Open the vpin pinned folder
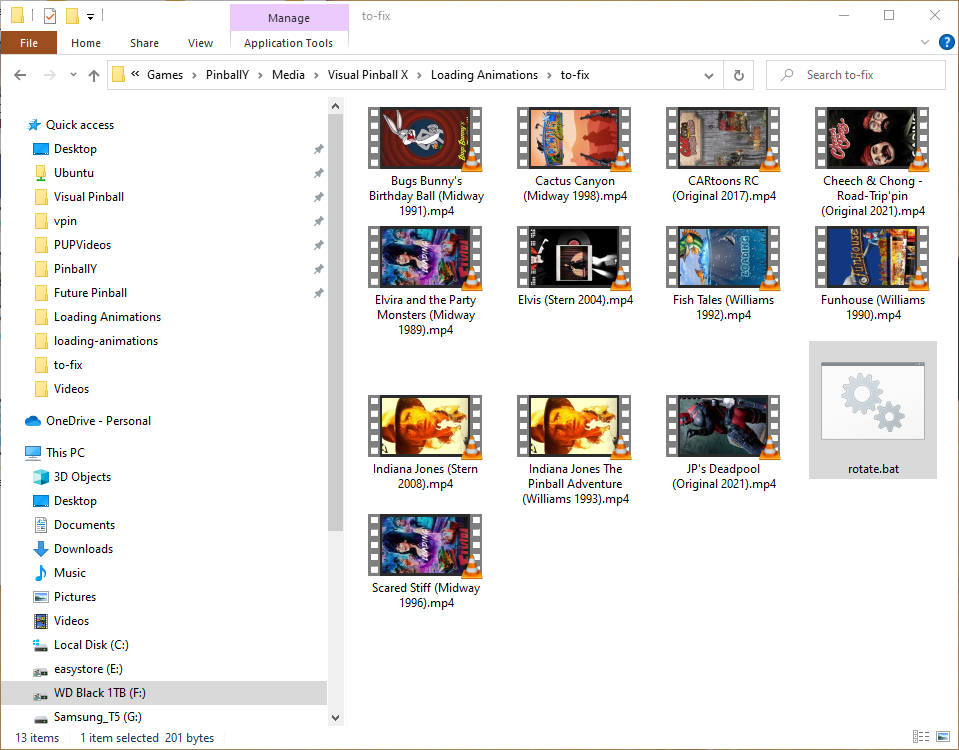959x750 pixels. 65,221
